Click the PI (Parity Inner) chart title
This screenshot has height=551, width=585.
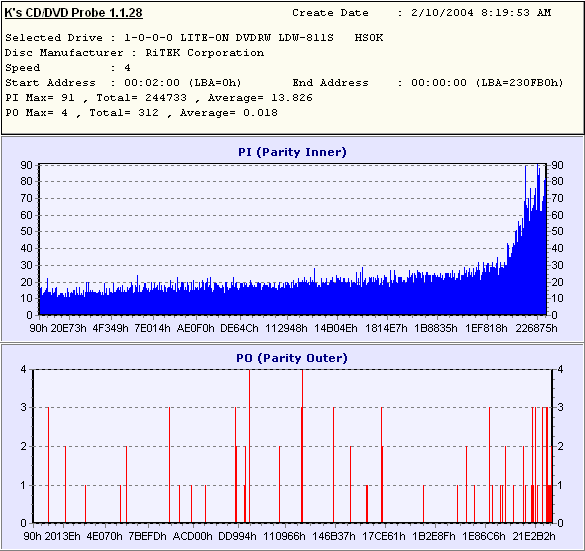pyautogui.click(x=292, y=152)
